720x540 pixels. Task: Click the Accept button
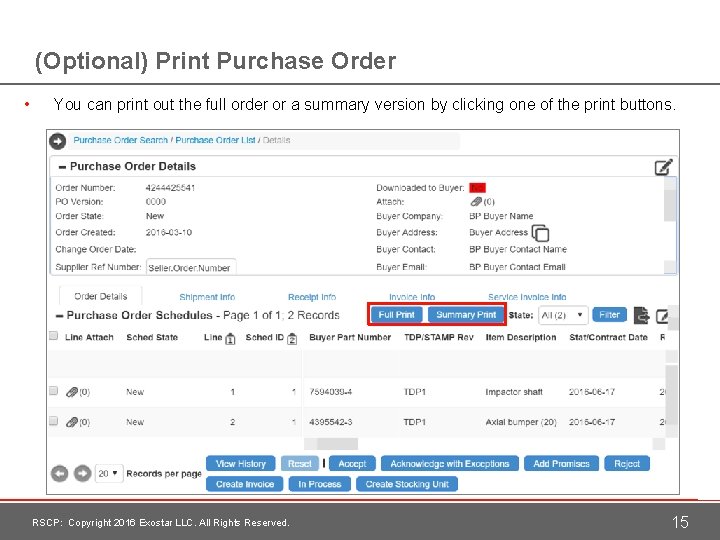click(x=352, y=464)
